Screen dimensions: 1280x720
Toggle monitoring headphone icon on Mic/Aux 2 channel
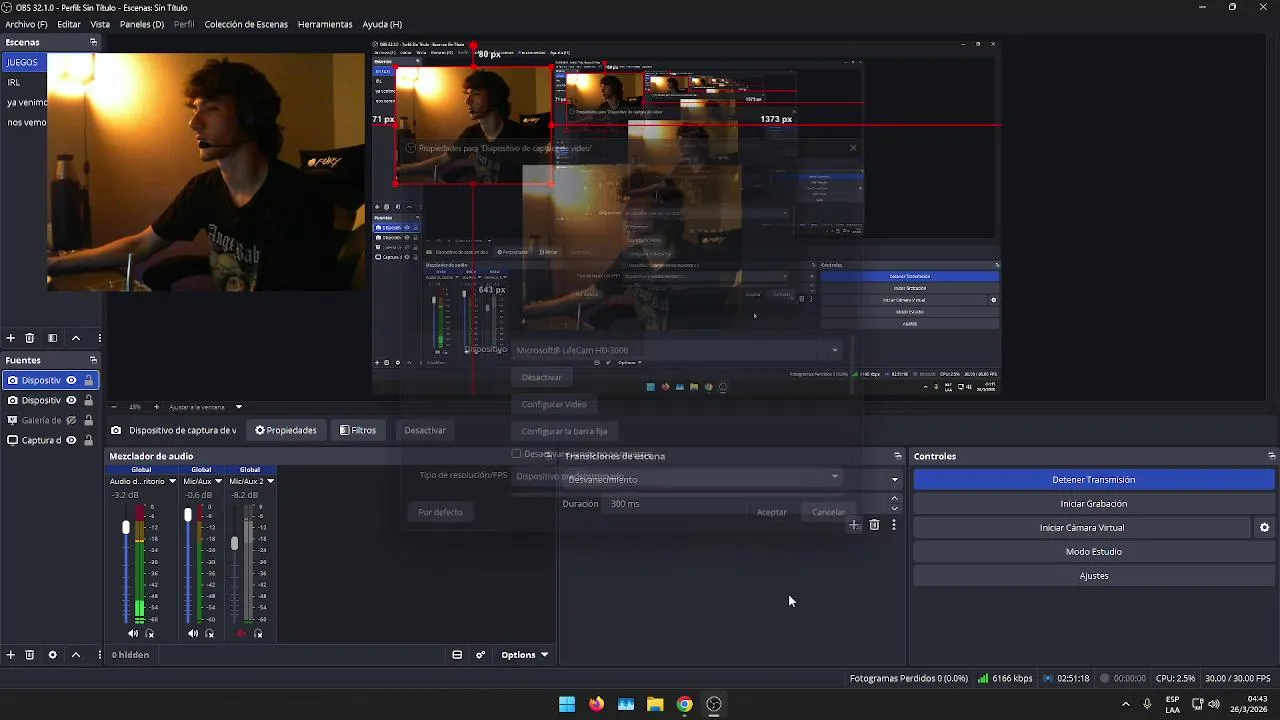click(258, 634)
